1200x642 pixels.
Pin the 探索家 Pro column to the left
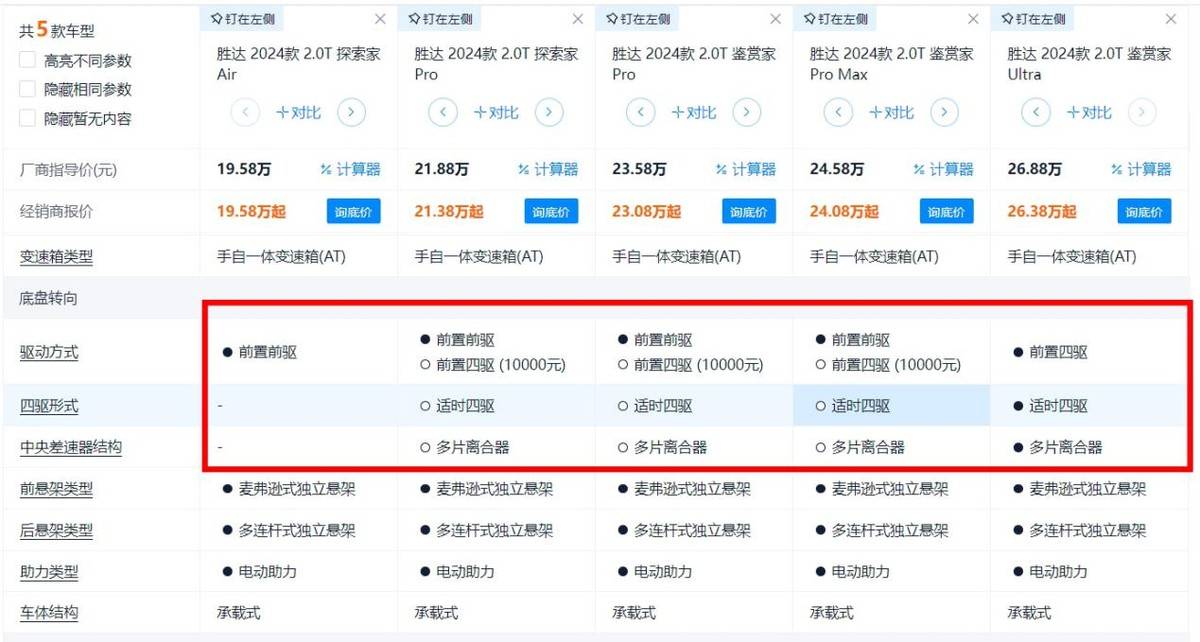pyautogui.click(x=441, y=19)
